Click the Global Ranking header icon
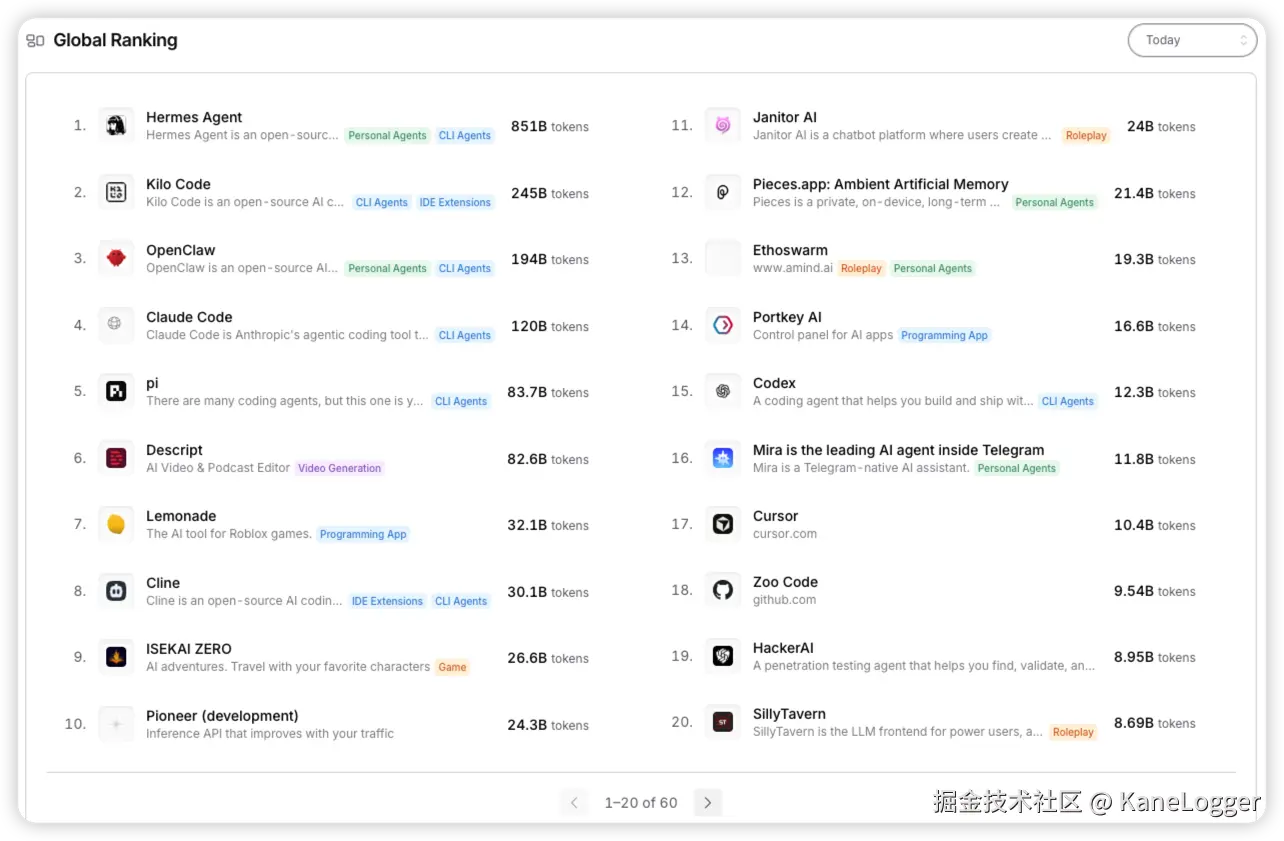The width and height of the screenshot is (1284, 841). pos(35,41)
